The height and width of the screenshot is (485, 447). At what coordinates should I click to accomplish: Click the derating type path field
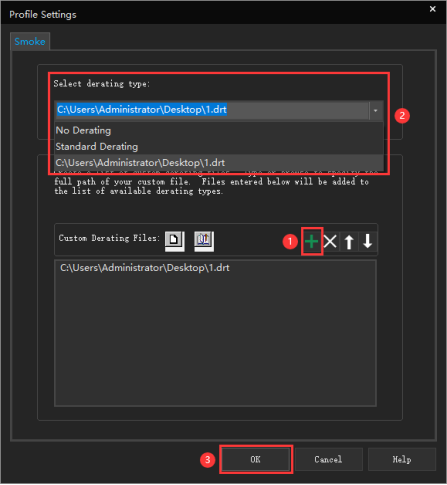[x=212, y=110]
